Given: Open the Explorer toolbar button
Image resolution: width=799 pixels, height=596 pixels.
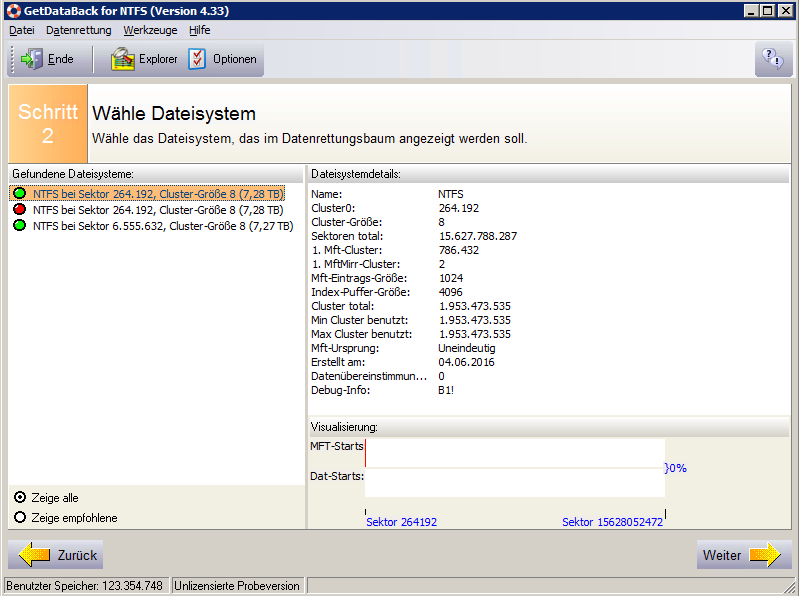Looking at the screenshot, I should 144,59.
